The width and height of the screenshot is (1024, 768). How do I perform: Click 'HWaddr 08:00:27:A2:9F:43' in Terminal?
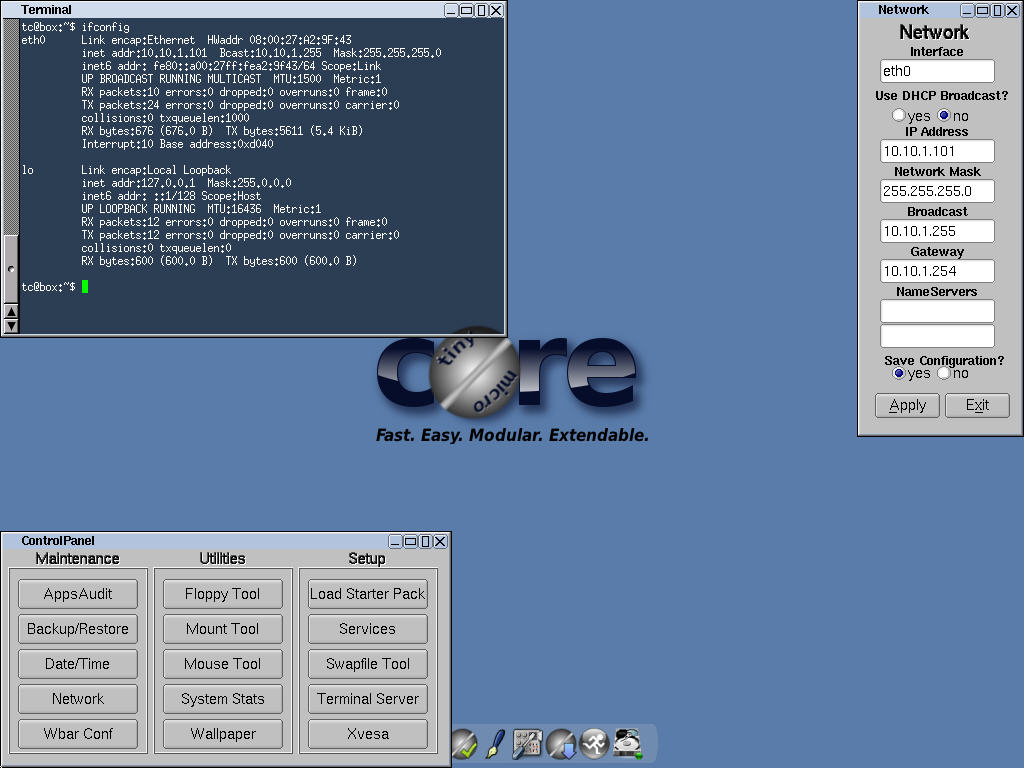coord(279,40)
